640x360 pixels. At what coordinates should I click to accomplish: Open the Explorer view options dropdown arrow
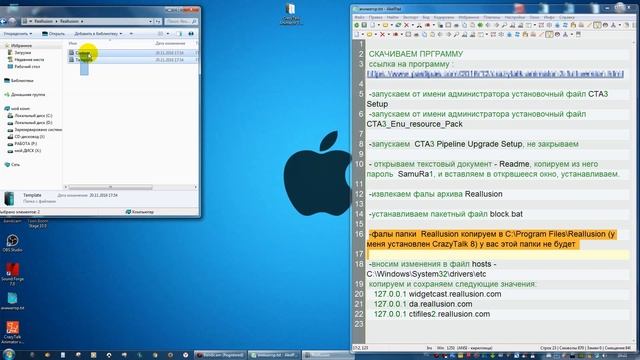tap(168, 33)
